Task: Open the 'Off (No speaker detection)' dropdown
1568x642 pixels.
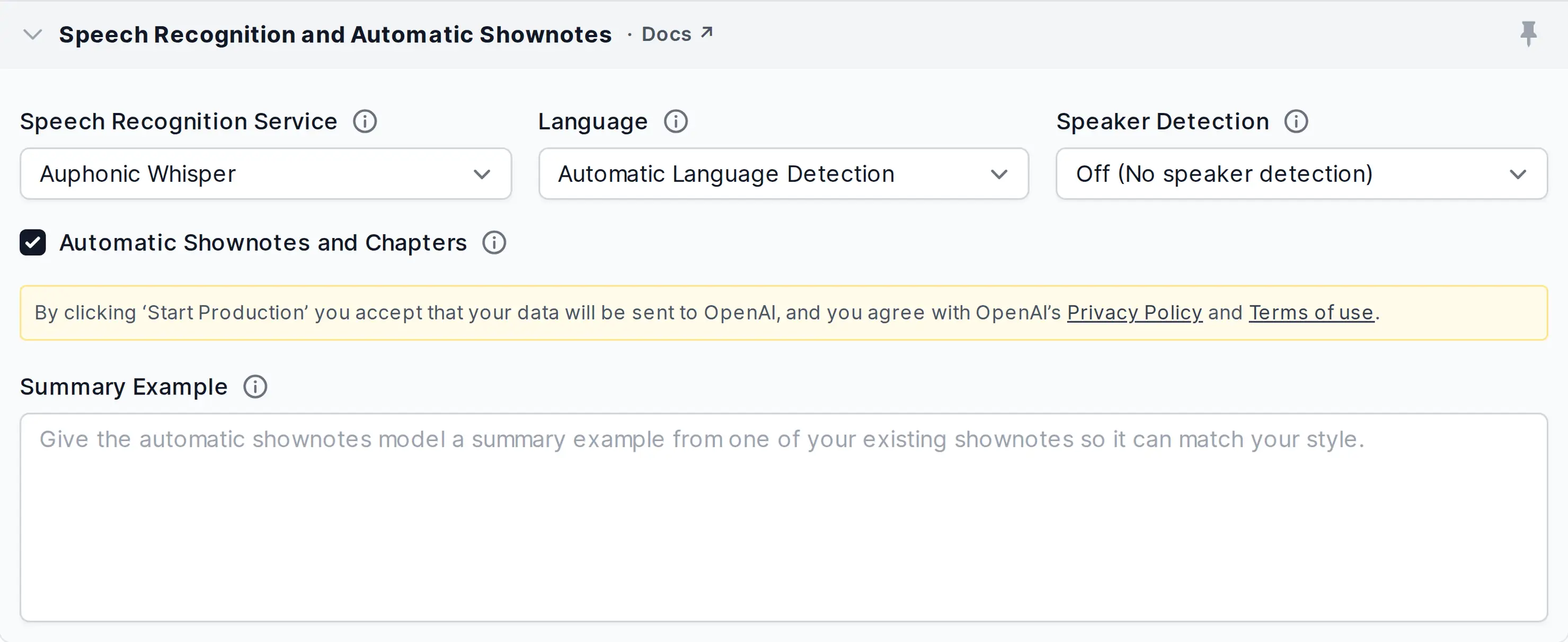Action: tap(1301, 173)
